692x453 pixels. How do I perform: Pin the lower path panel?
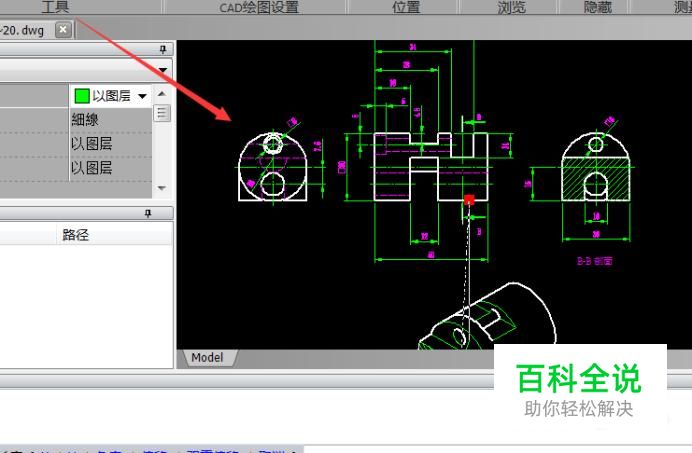(x=148, y=214)
